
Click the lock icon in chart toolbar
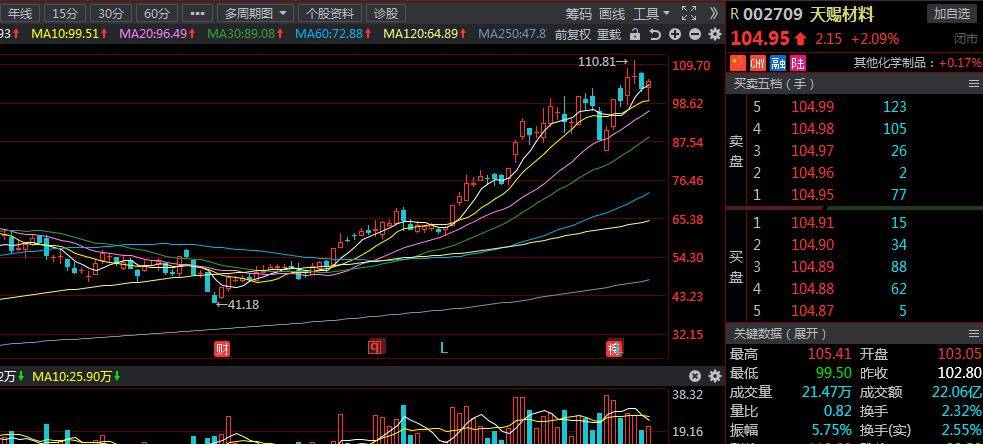(x=635, y=34)
